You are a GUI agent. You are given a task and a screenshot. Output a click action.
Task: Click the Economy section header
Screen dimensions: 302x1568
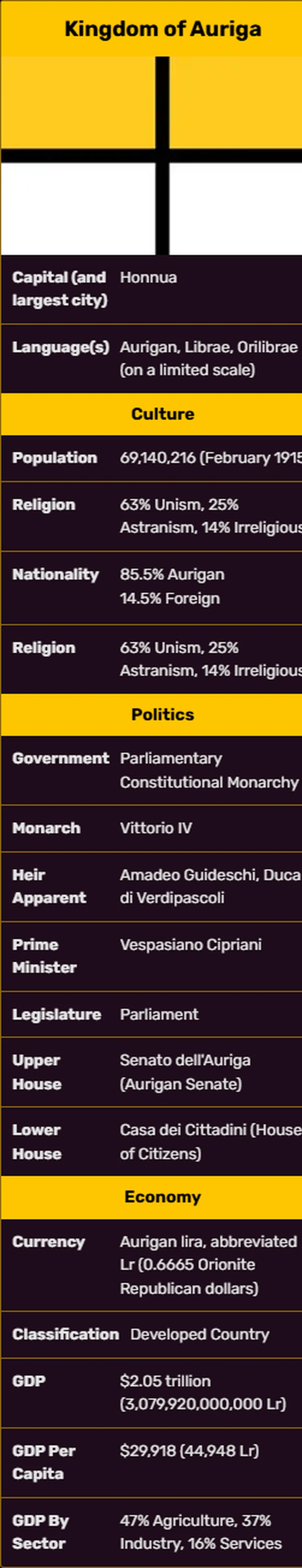(162, 1197)
